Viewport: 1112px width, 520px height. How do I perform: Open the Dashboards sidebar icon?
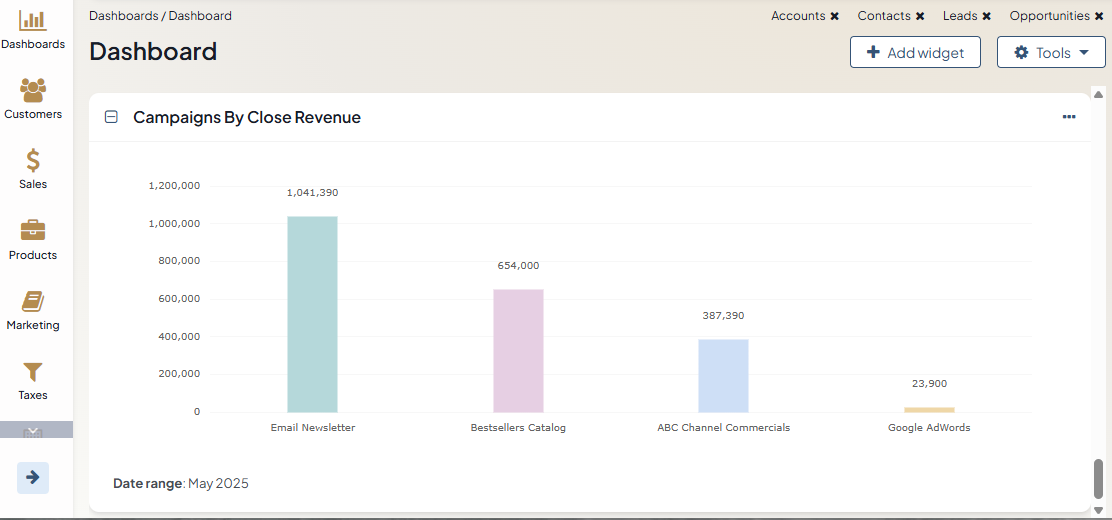tap(33, 21)
